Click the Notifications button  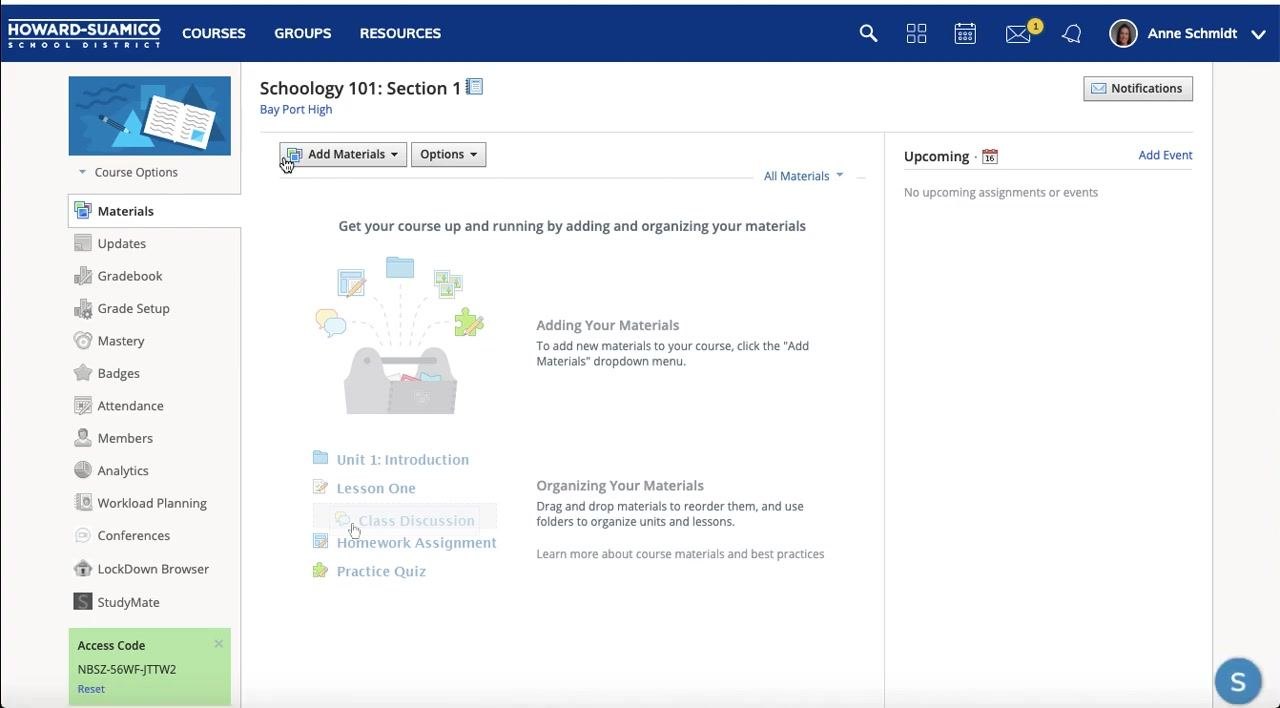click(x=1138, y=88)
